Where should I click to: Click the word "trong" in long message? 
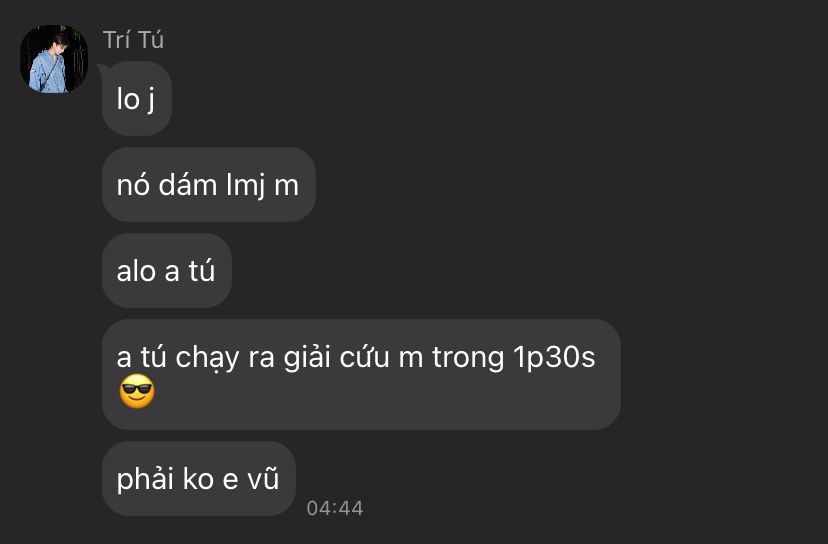point(468,359)
